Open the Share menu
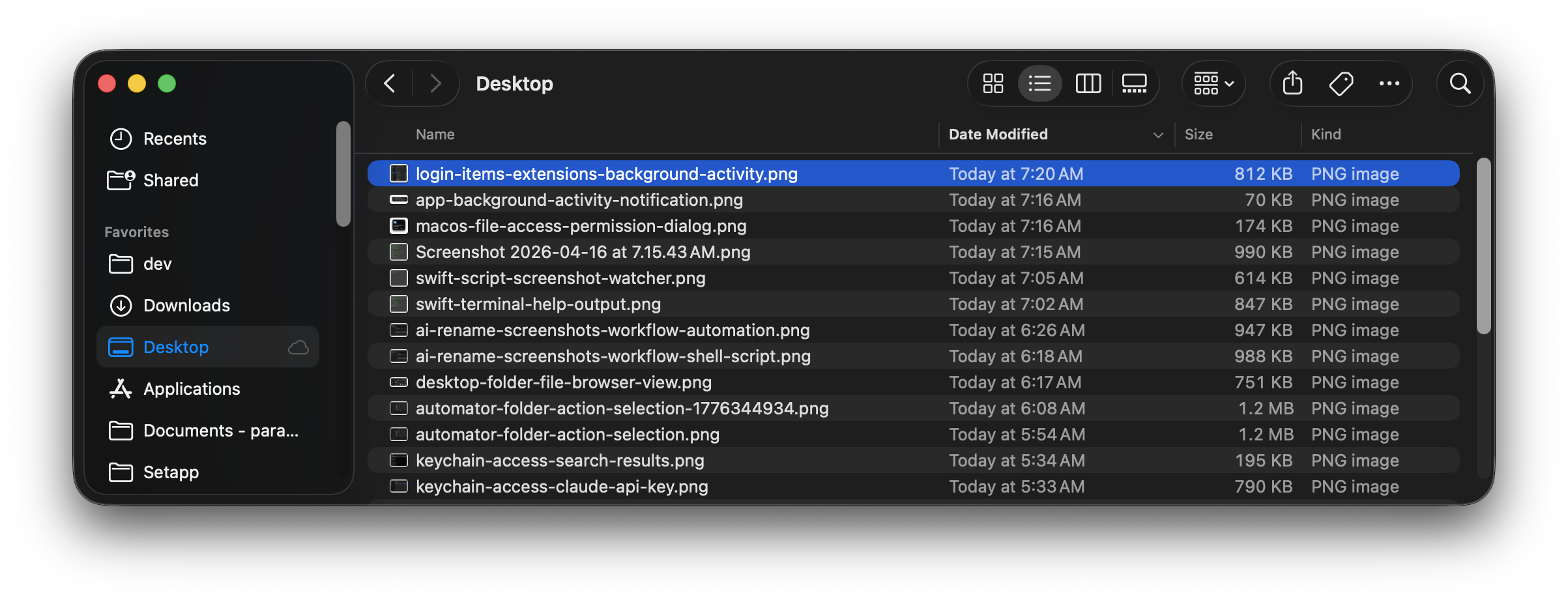This screenshot has width=1568, height=602. 1292,83
